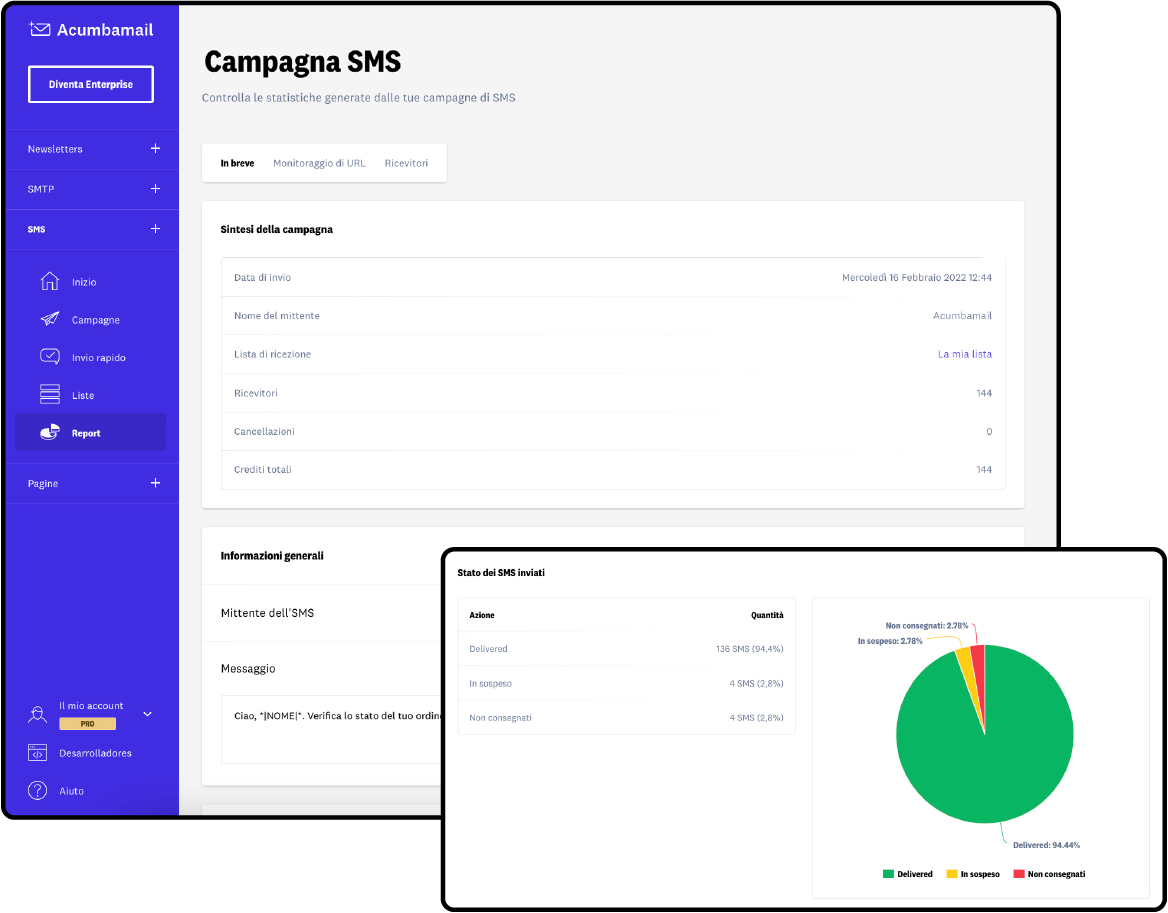
Task: Open the Desarrolladores code icon
Action: [38, 753]
